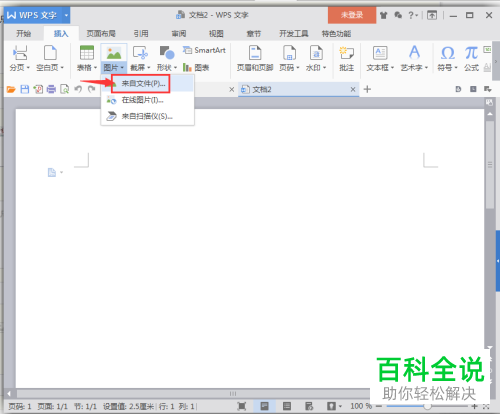Zoom in with the plus button

pos(475,406)
